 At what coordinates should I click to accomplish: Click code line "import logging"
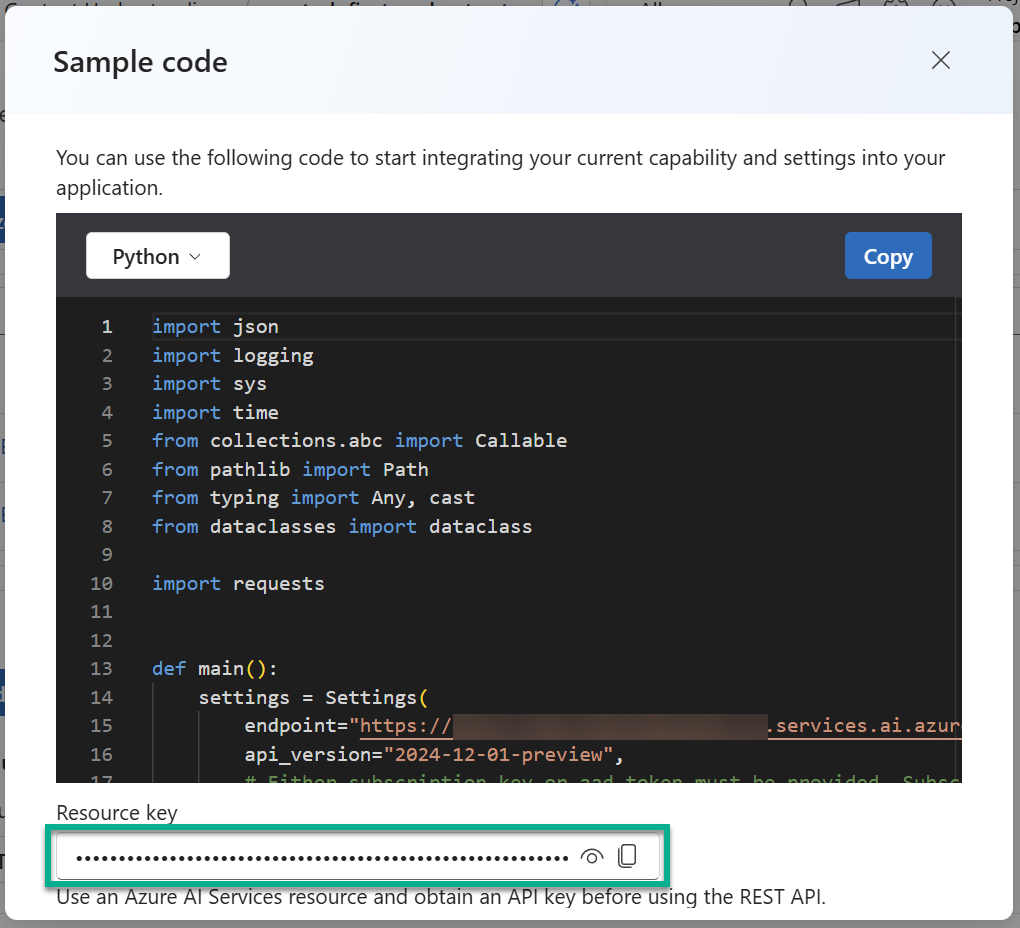click(232, 356)
